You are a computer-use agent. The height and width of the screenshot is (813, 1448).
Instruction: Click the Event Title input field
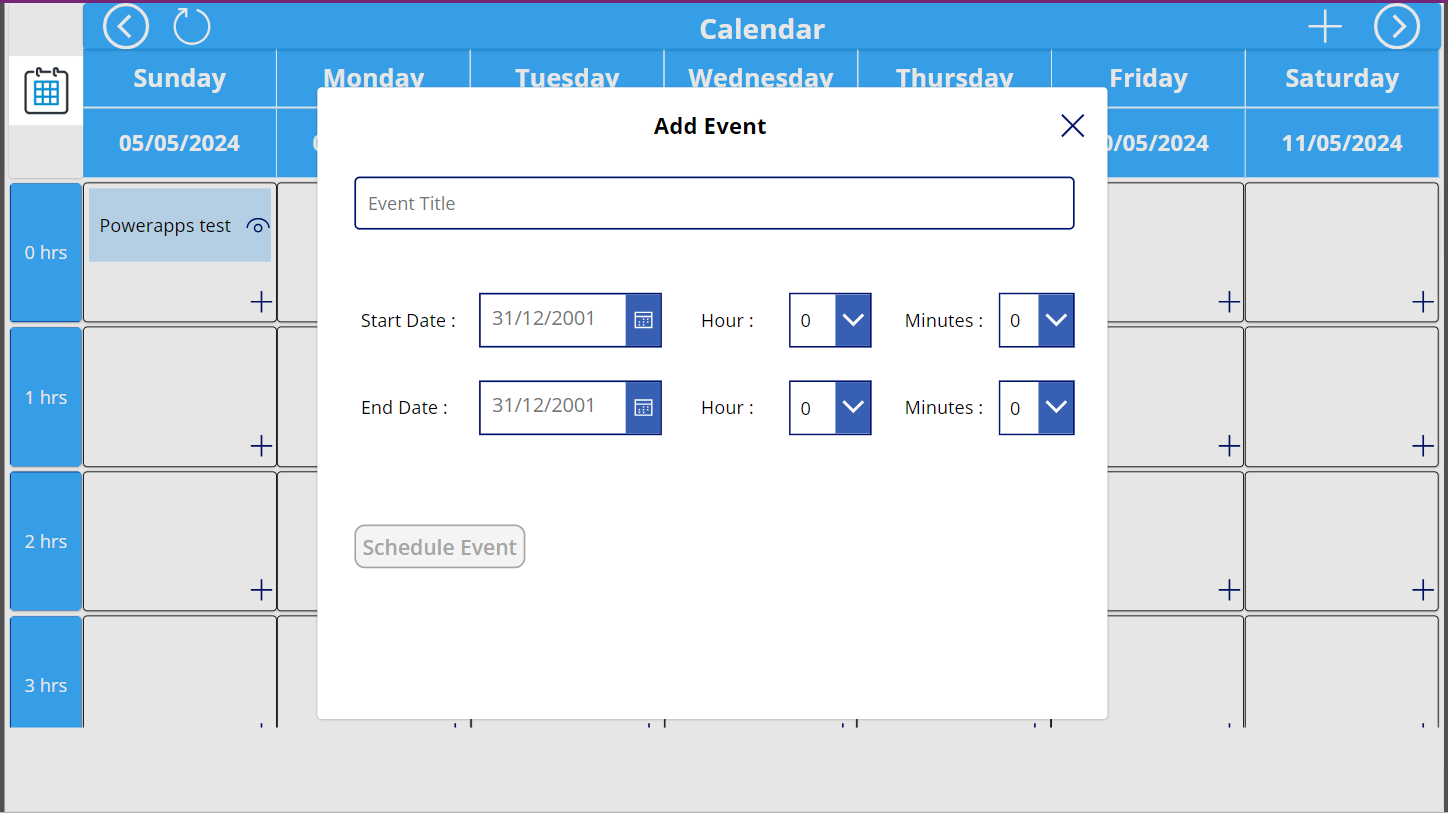point(714,203)
